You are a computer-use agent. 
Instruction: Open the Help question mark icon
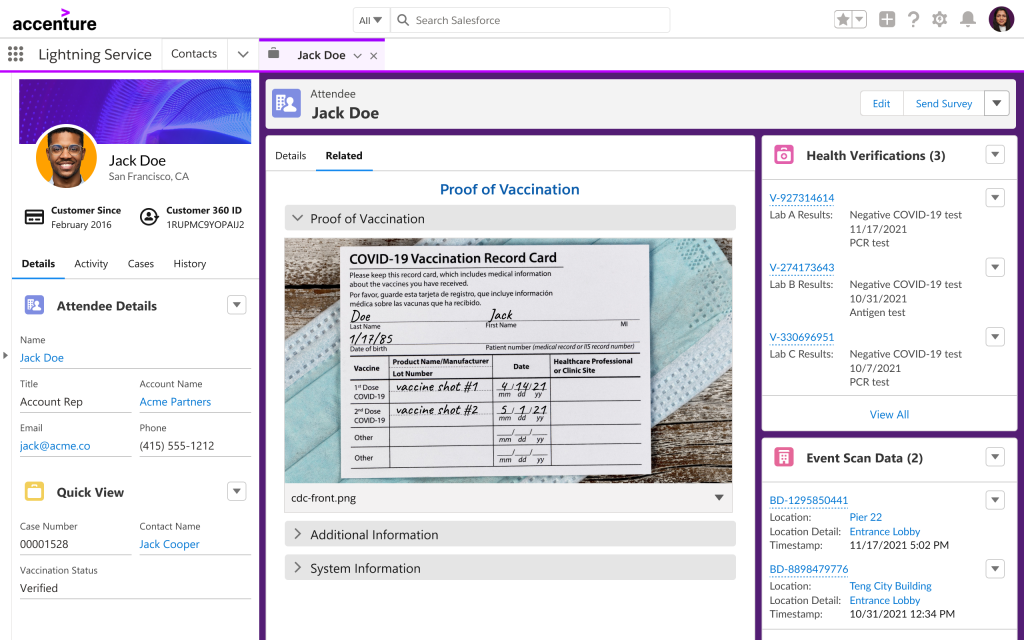point(913,19)
